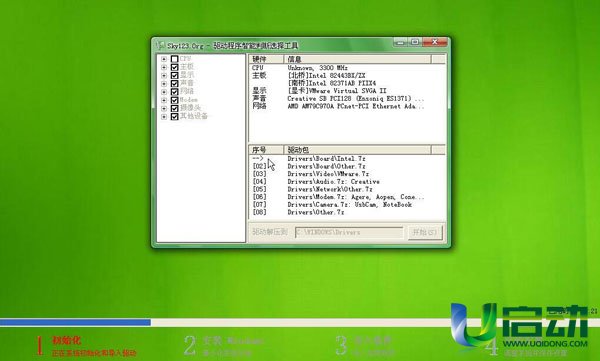
Task: Uncheck the 声音 checkbox
Action: coord(174,83)
